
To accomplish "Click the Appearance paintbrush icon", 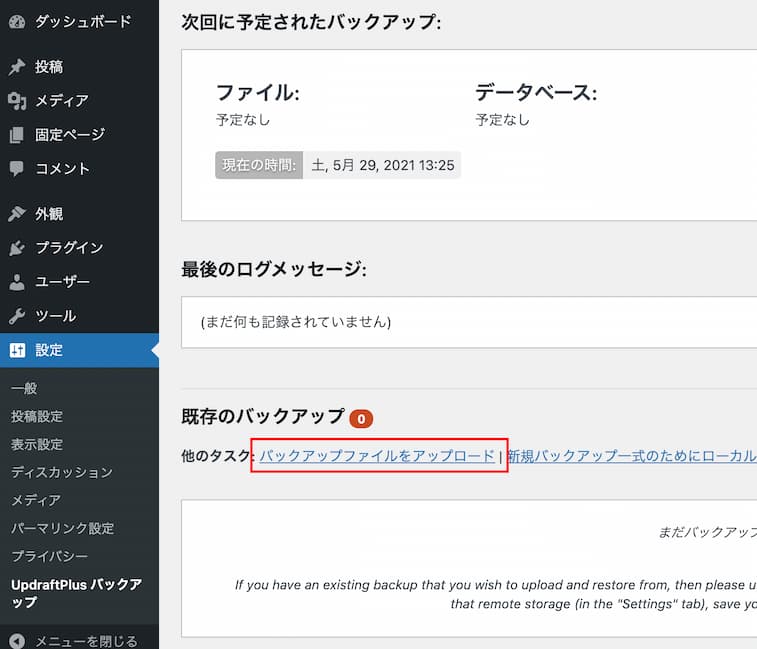I will pyautogui.click(x=17, y=214).
